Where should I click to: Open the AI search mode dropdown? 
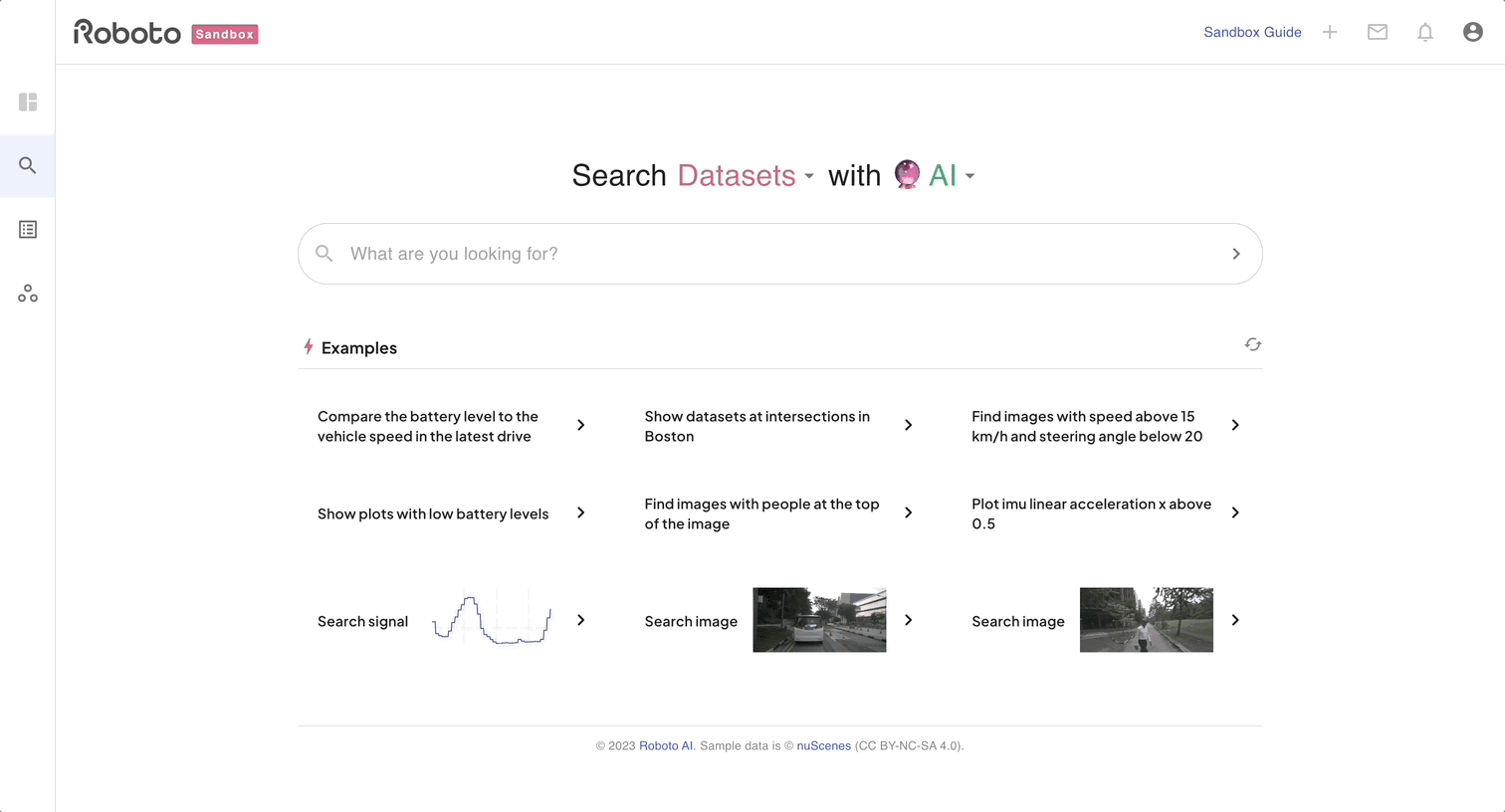pyautogui.click(x=951, y=175)
